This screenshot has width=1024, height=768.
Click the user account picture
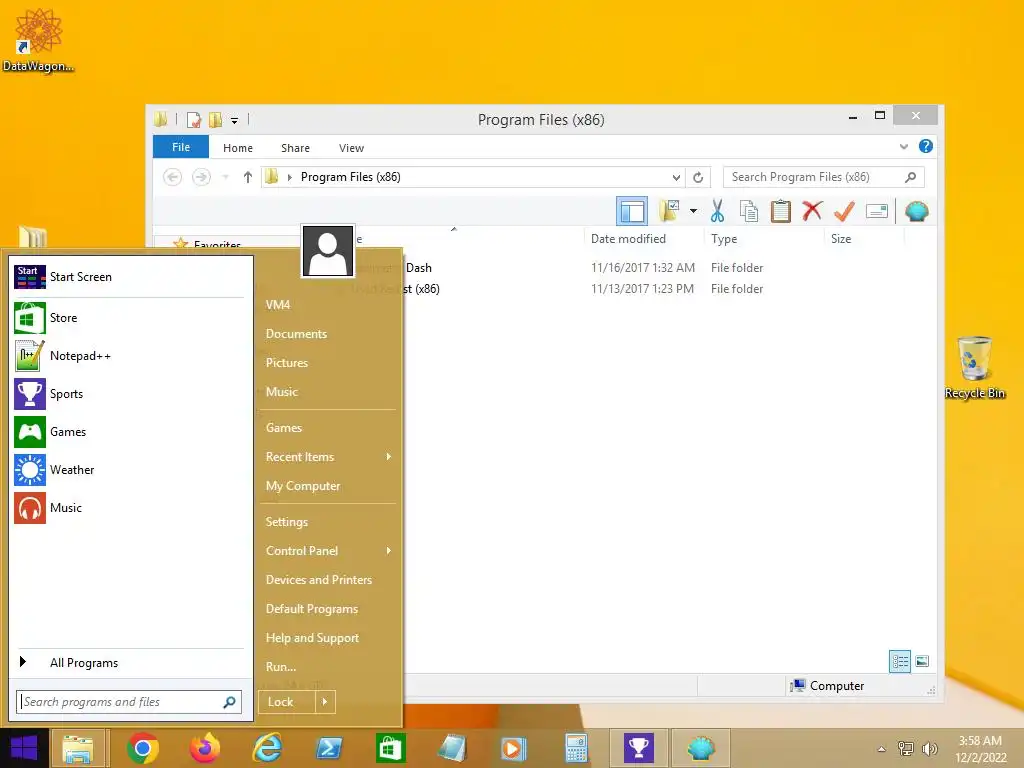pyautogui.click(x=328, y=251)
